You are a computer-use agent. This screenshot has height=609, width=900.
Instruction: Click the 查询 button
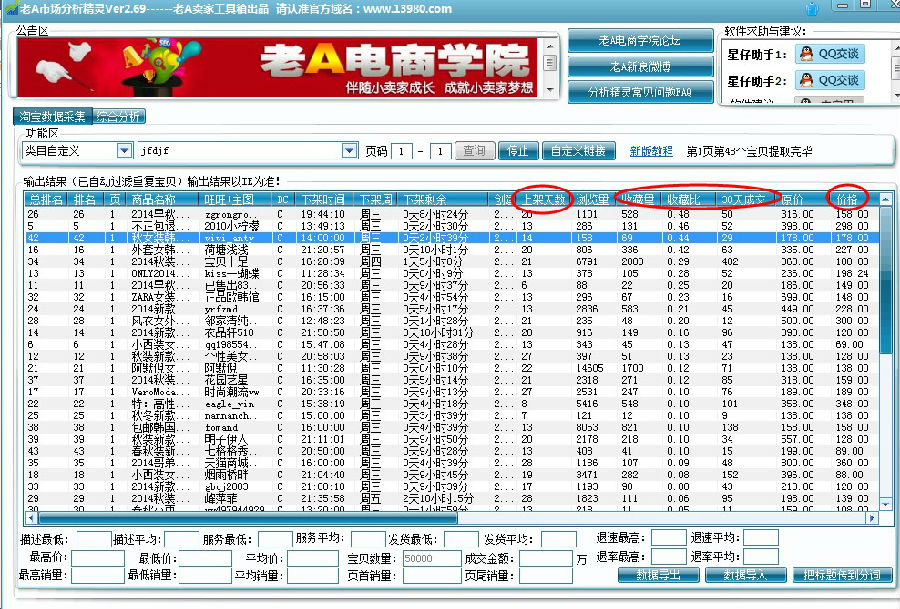point(474,151)
